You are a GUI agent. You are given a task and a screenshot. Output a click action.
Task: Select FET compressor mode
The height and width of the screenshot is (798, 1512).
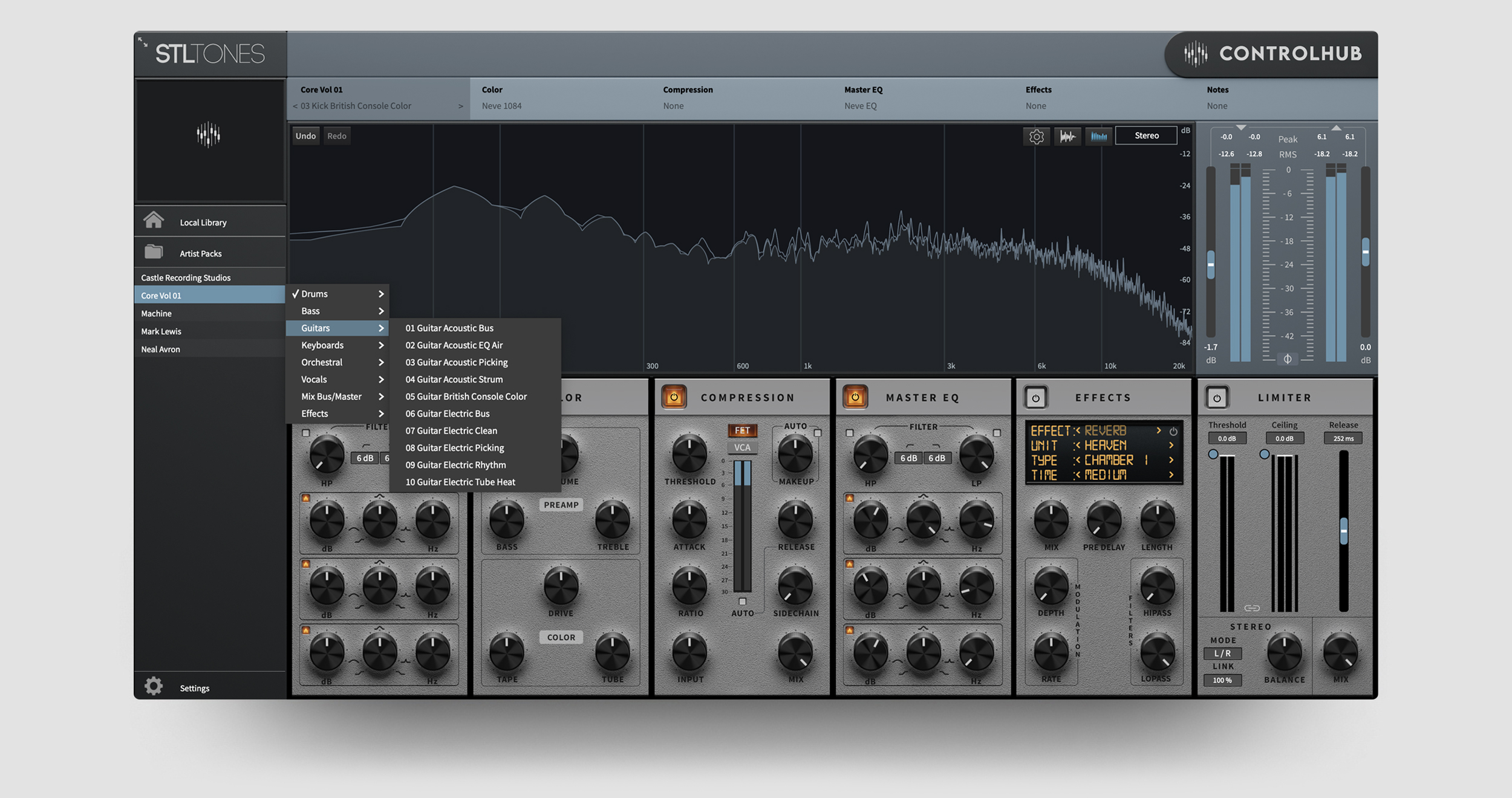click(x=743, y=430)
